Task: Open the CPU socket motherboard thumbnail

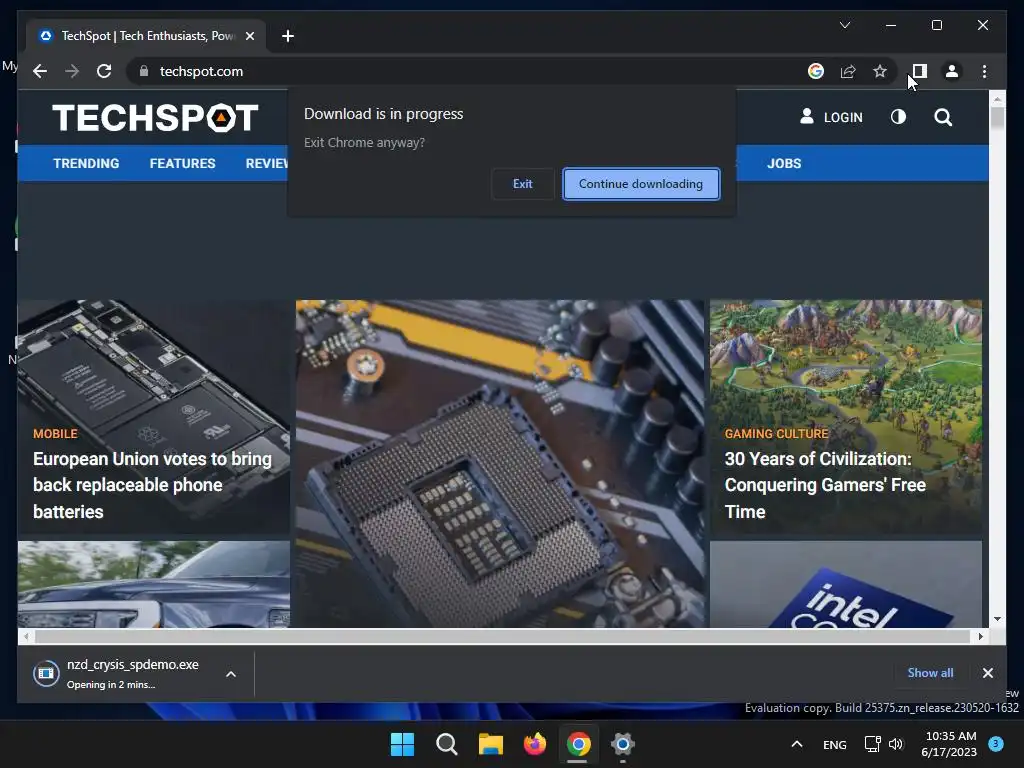Action: click(x=500, y=464)
